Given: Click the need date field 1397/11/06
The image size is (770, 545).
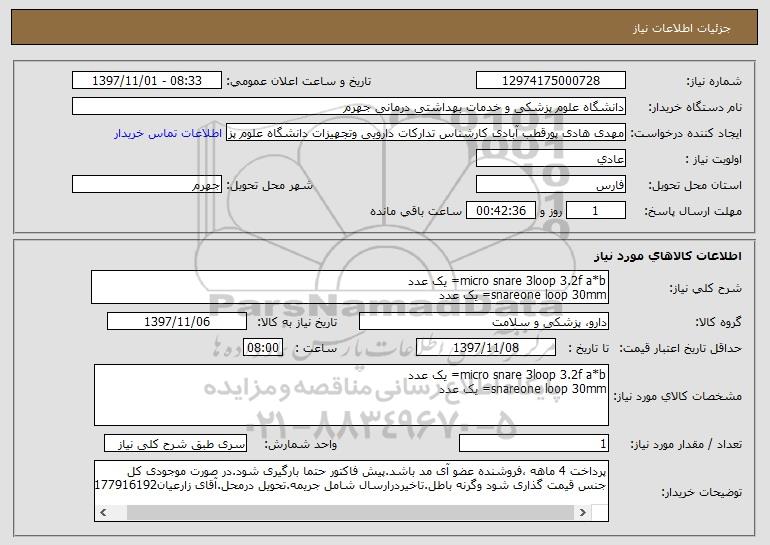Looking at the screenshot, I should click(x=177, y=322).
